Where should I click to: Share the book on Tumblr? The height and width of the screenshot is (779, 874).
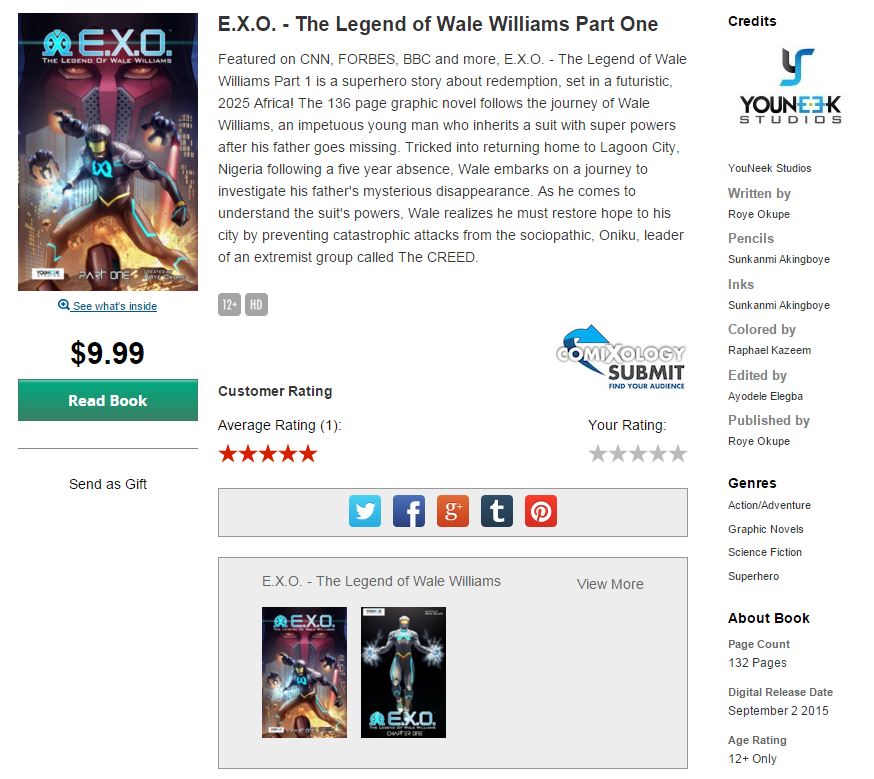coord(497,510)
